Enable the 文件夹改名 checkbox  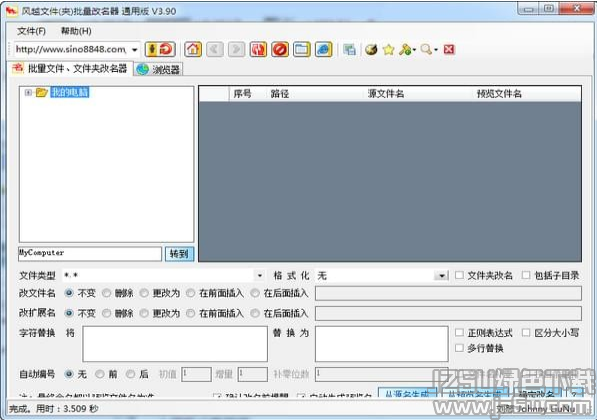click(x=460, y=275)
